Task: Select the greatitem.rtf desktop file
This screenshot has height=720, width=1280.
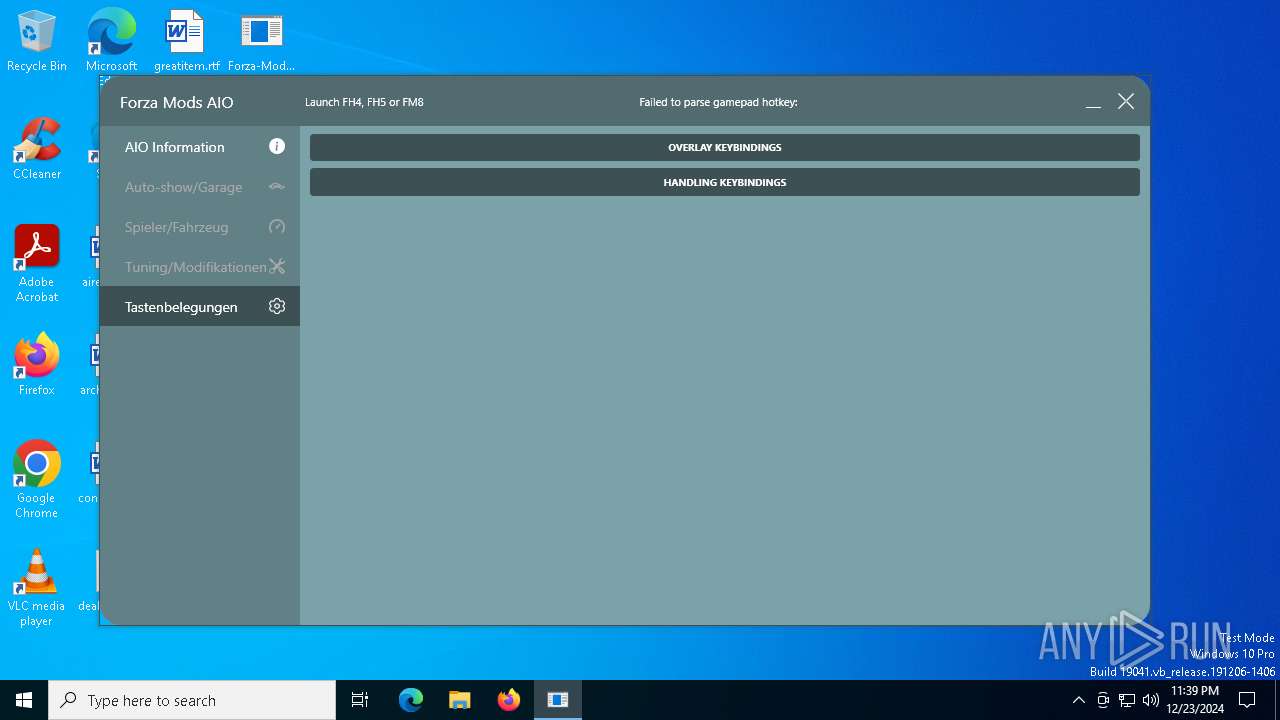Action: (x=186, y=41)
